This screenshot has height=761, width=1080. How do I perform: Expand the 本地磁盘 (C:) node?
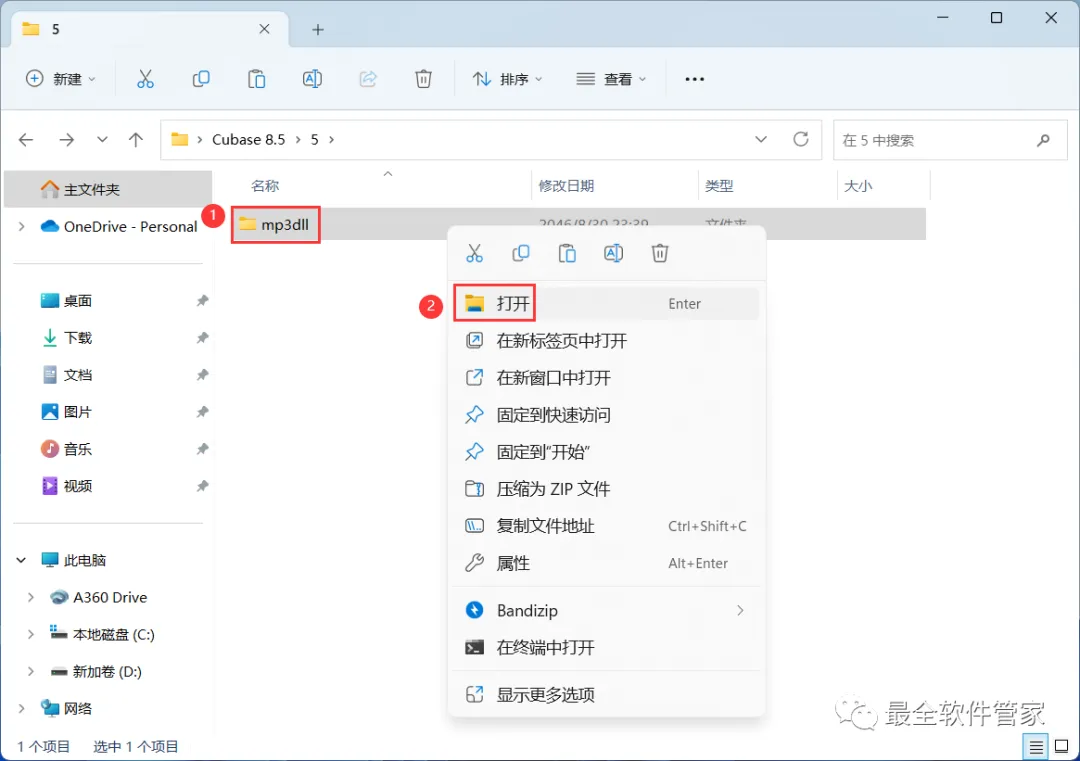click(31, 635)
